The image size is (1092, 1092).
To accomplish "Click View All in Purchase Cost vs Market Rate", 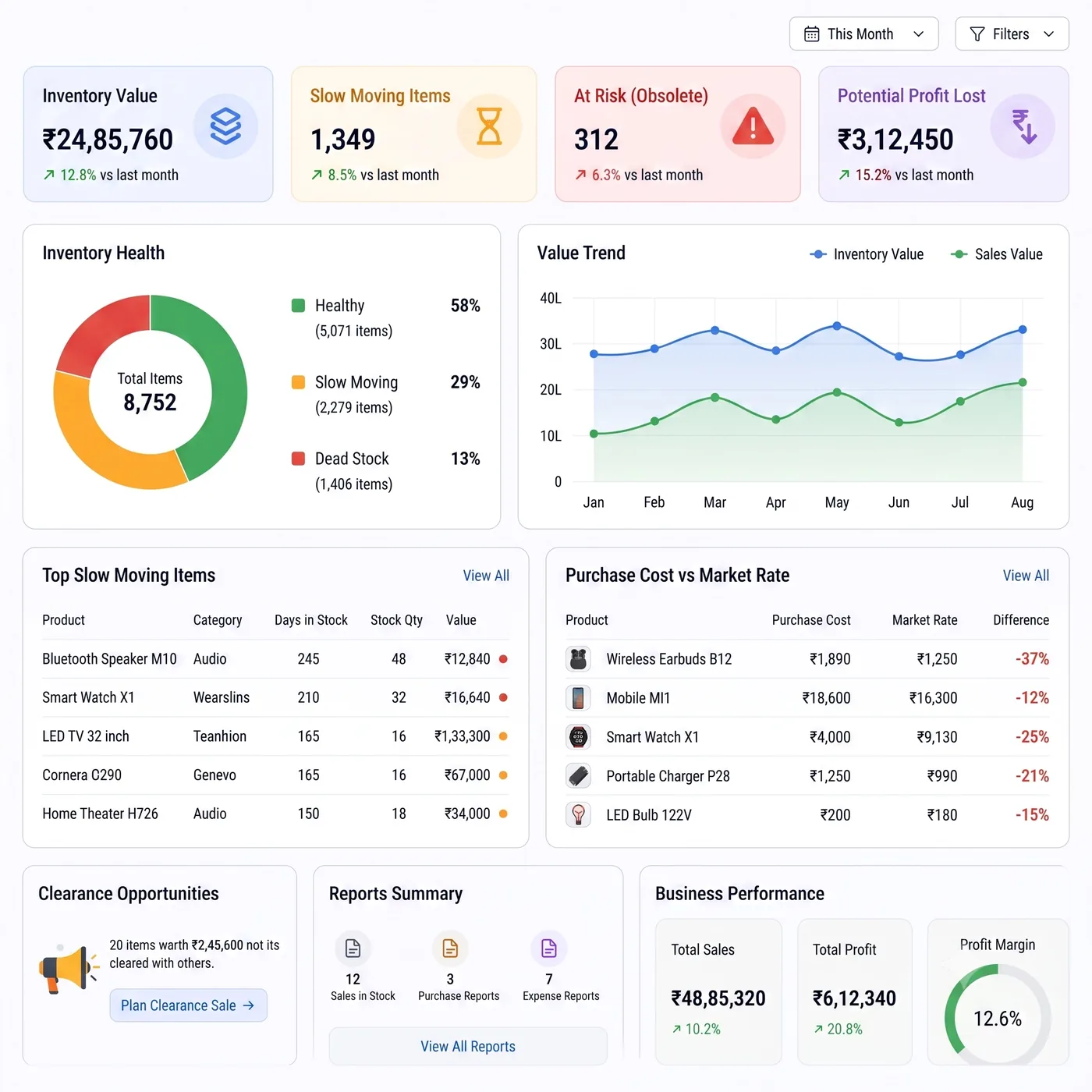I will pyautogui.click(x=1026, y=576).
